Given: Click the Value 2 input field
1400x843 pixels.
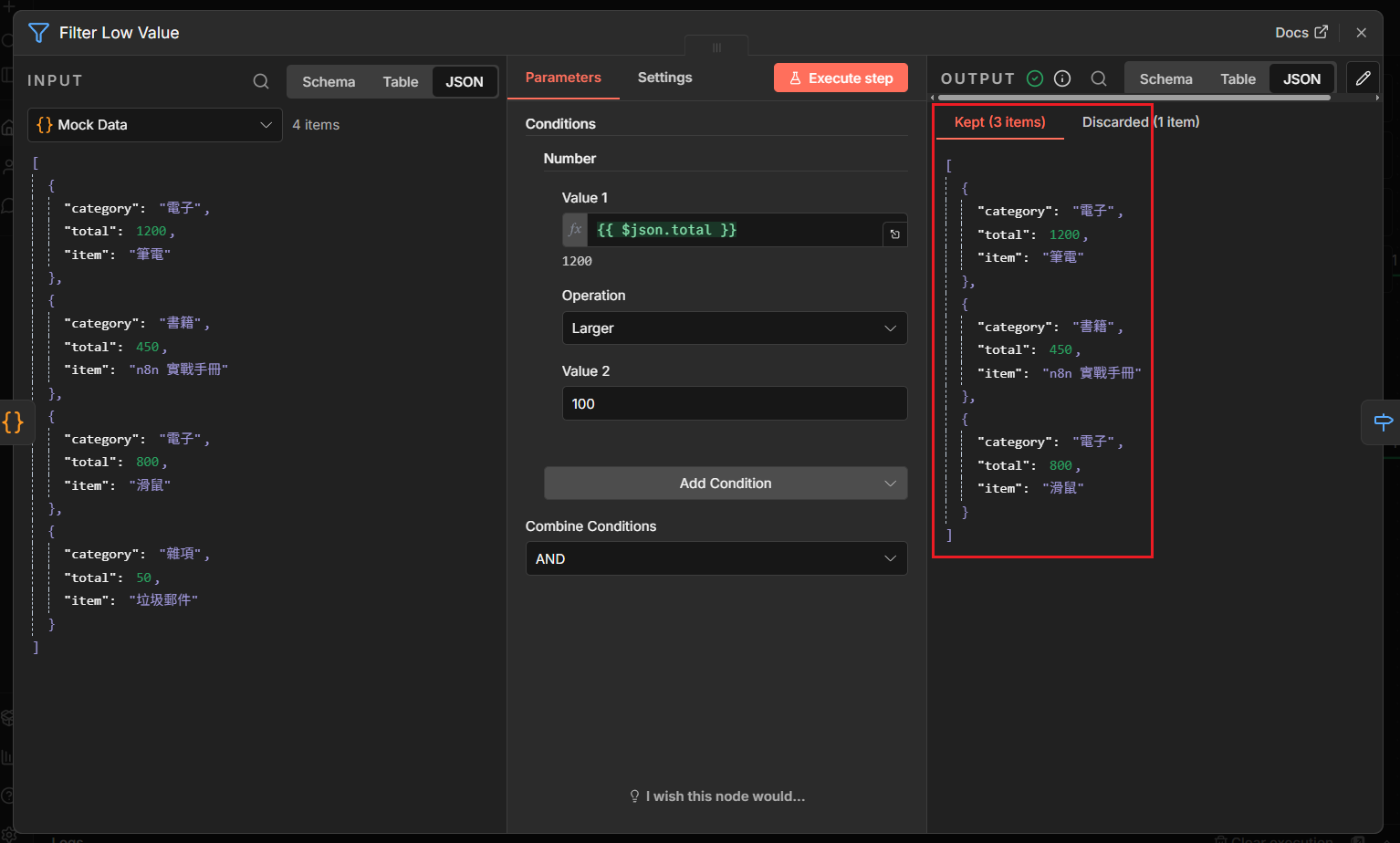Looking at the screenshot, I should coord(734,404).
